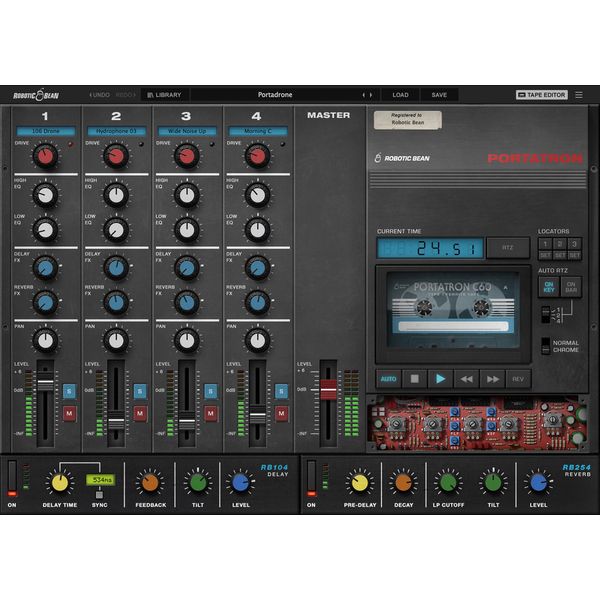Click the Rewind transport button
600x600 pixels.
465,379
